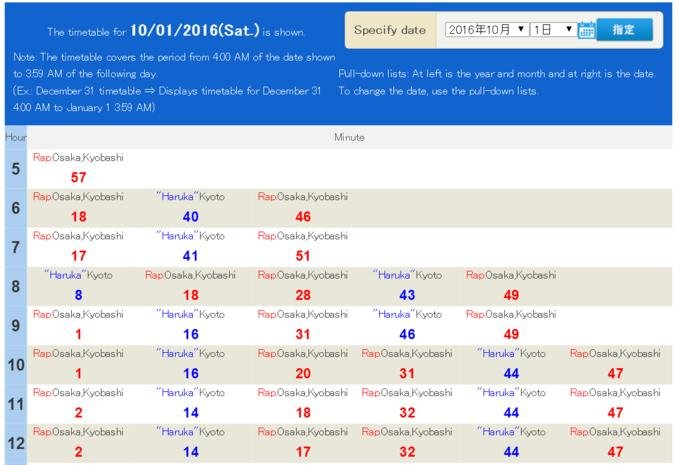Viewport: 680px width, 465px height.
Task: Click the 12:44 Haruka Kyoto departure
Action: pyautogui.click(x=511, y=451)
